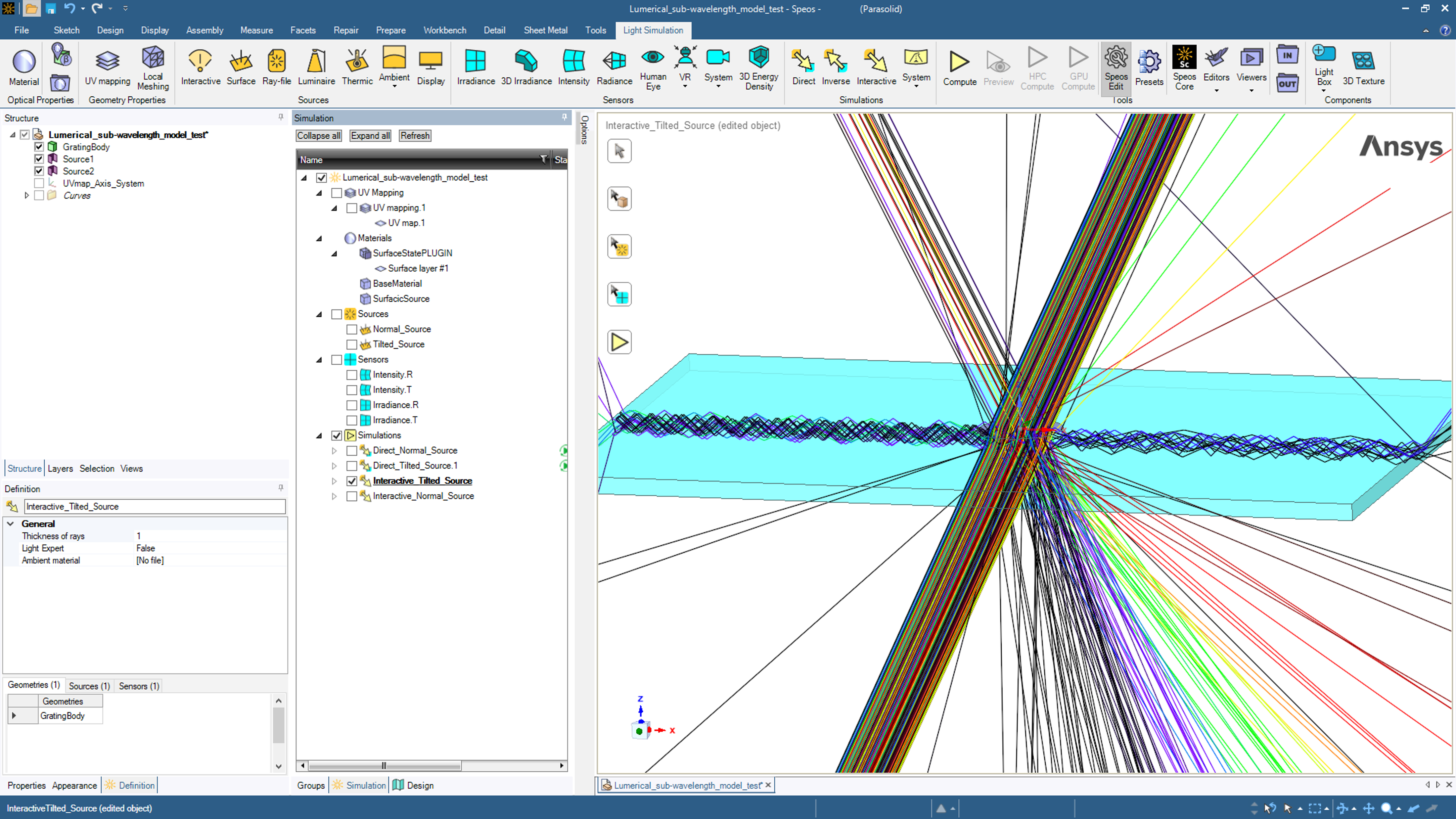Collapse the UV Mapping node
Image resolution: width=1456 pixels, height=819 pixels.
coord(319,193)
